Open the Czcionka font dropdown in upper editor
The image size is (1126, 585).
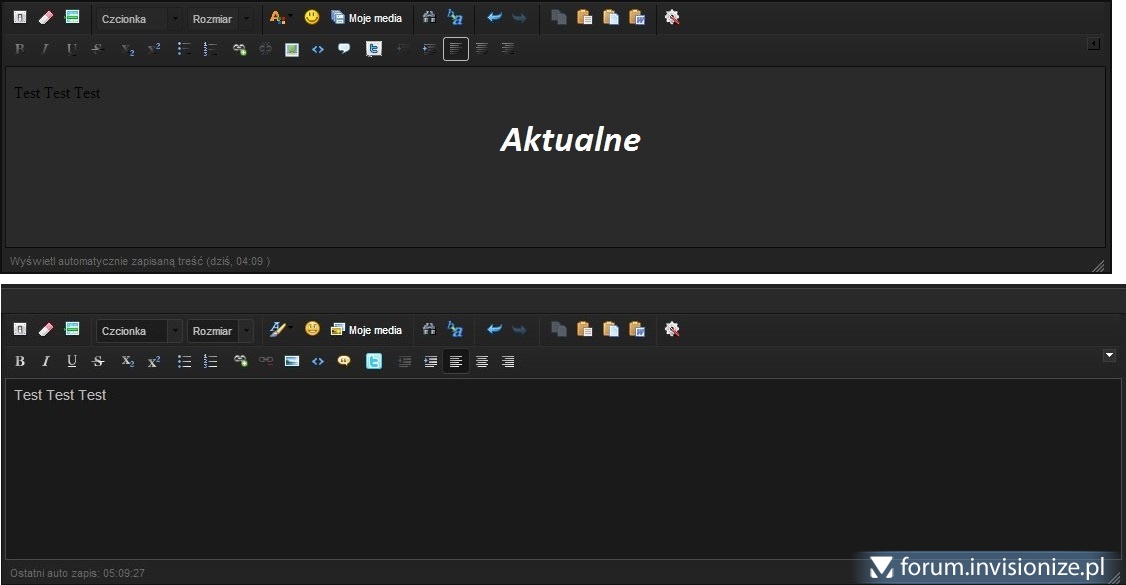pyautogui.click(x=140, y=18)
